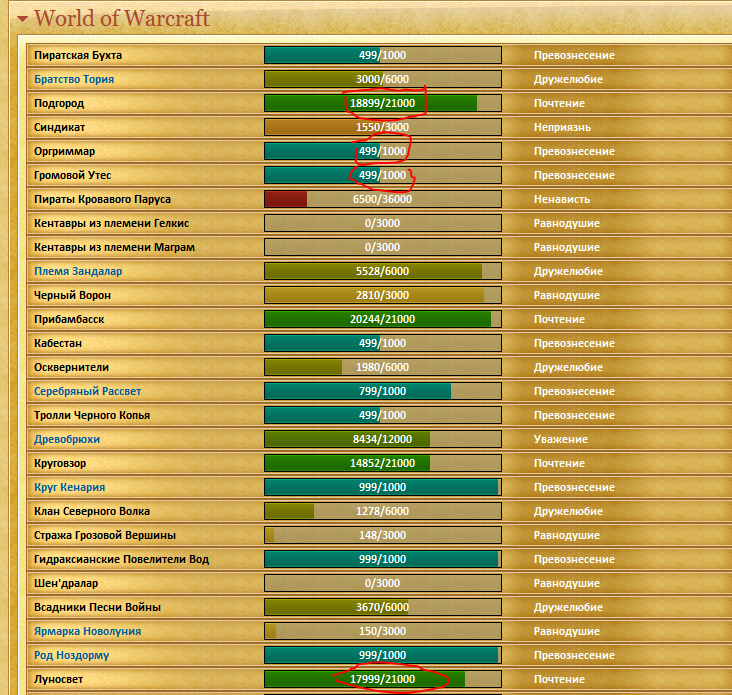
Task: Click the Шен'дралар faction name
Action: tap(66, 583)
